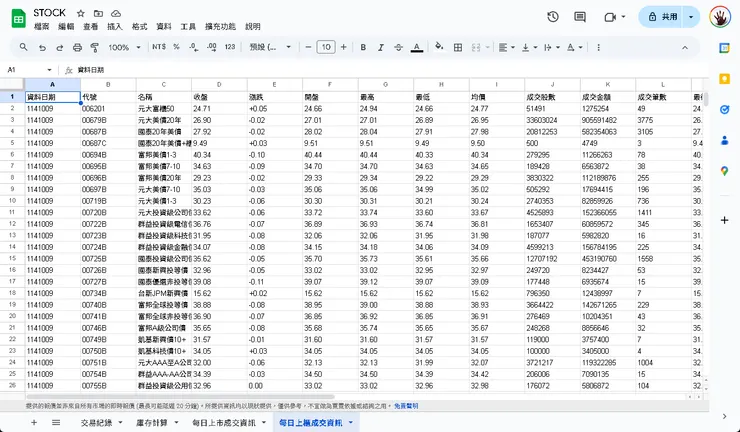
Task: Redo the last action
Action: (x=59, y=47)
